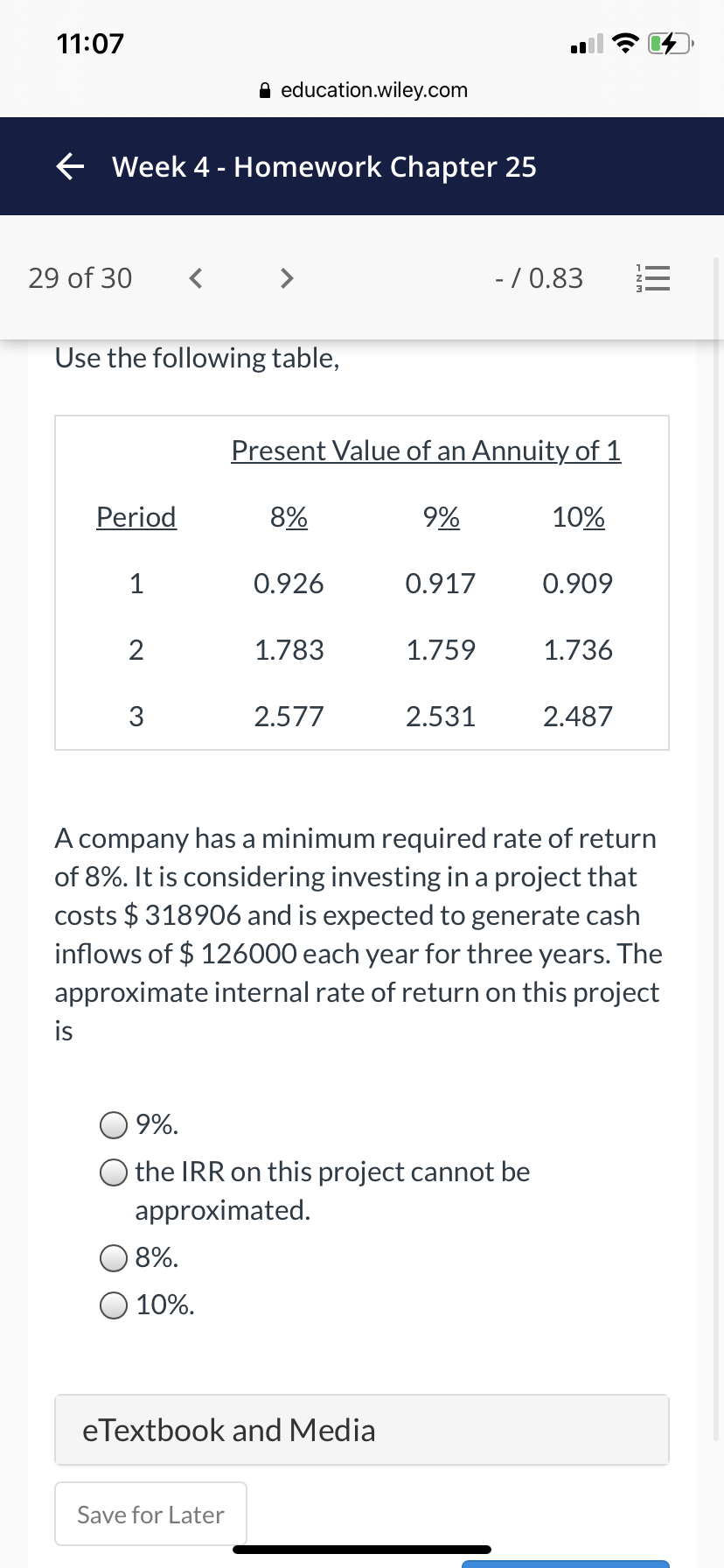This screenshot has width=724, height=1568.
Task: Tap the 29 of 30 question counter
Action: tap(80, 278)
